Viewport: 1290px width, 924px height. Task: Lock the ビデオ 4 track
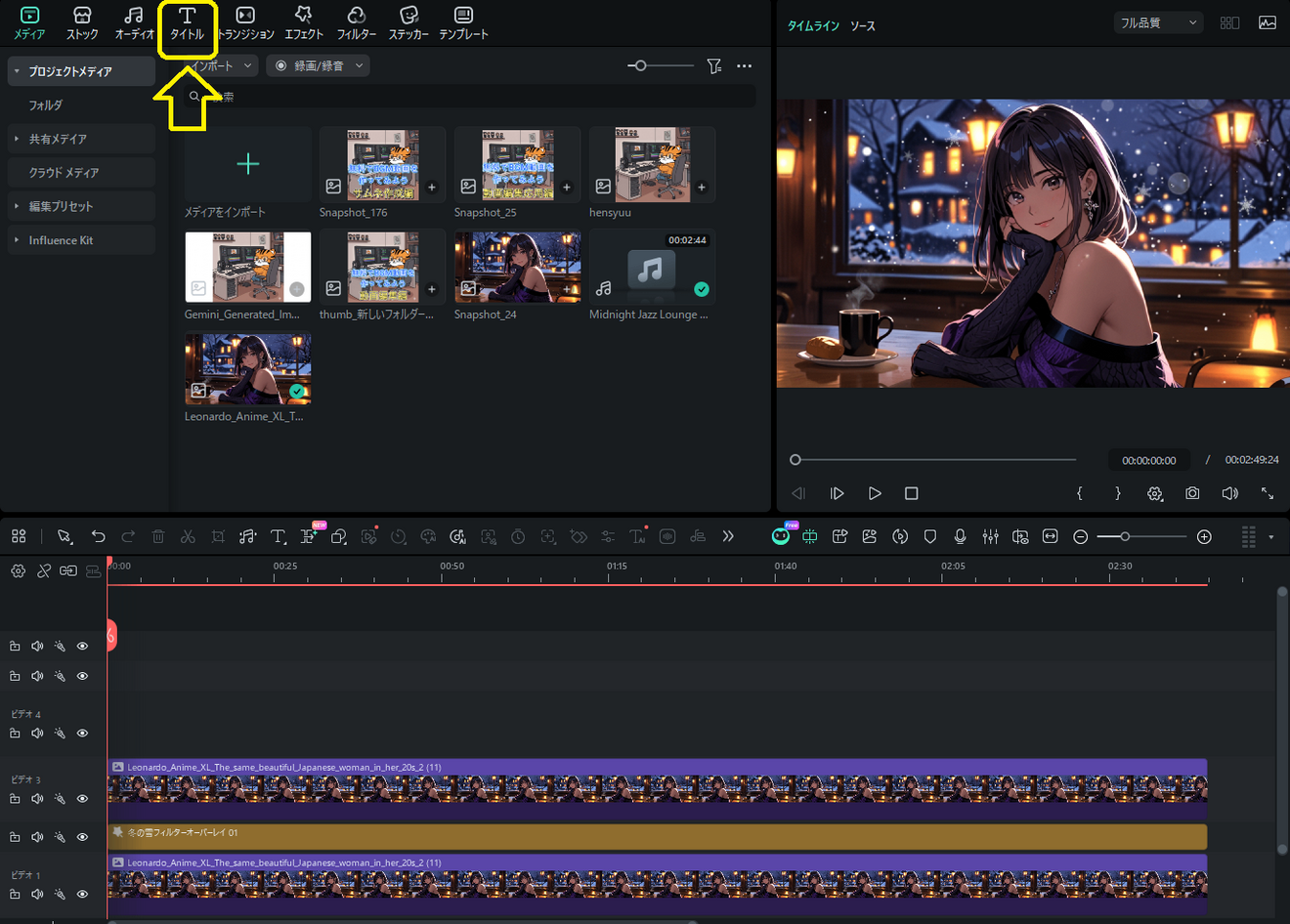15,733
